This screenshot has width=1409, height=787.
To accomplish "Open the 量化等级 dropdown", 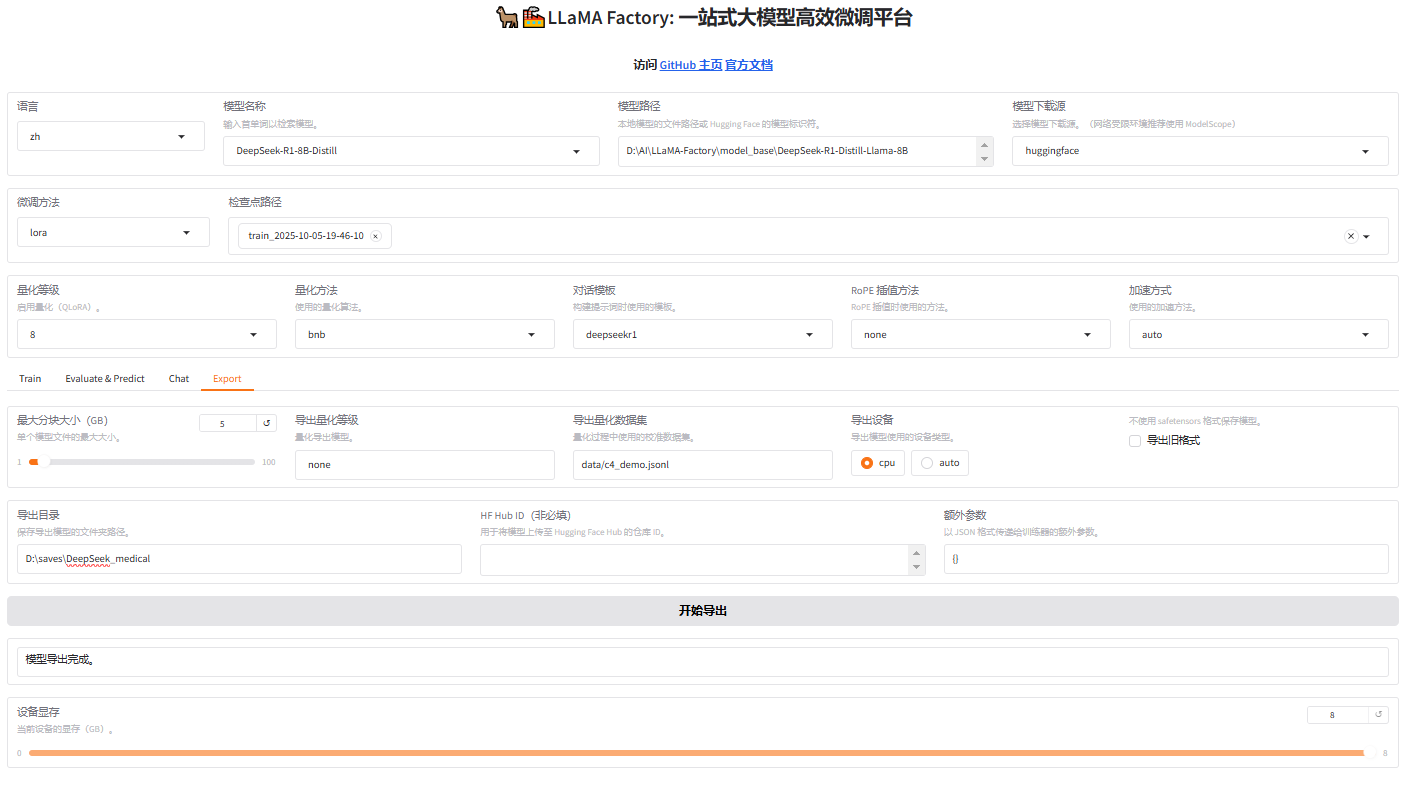I will (147, 334).
